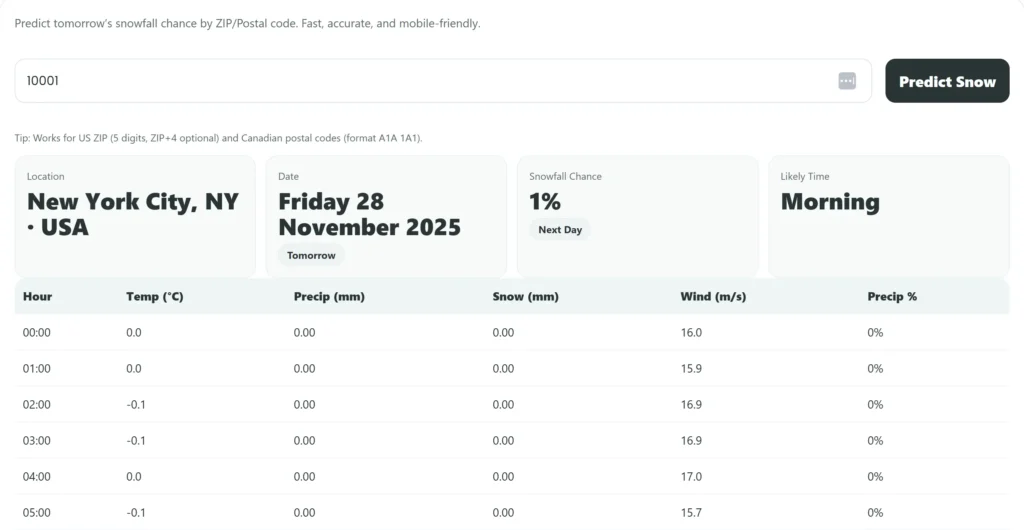Viewport: 1024px width, 530px height.
Task: Click the ellipsis icon inside the ZIP field
Action: pos(847,81)
